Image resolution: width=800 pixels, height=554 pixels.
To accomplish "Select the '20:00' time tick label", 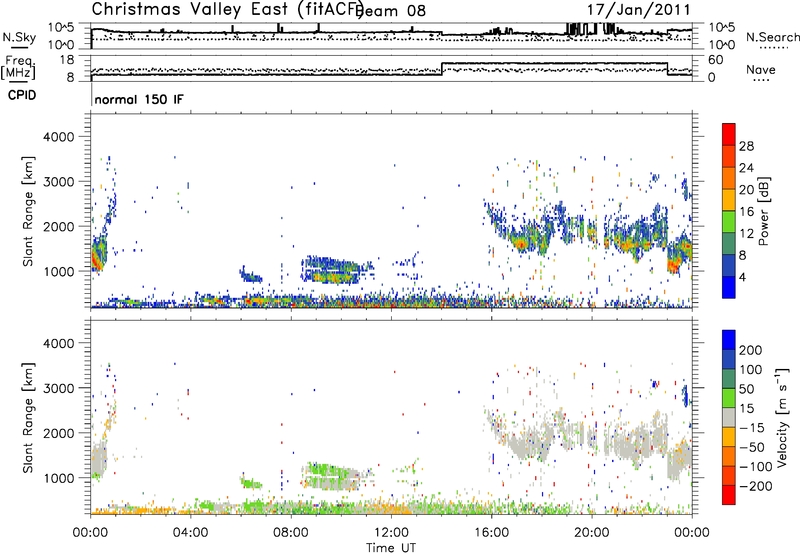I will [592, 533].
